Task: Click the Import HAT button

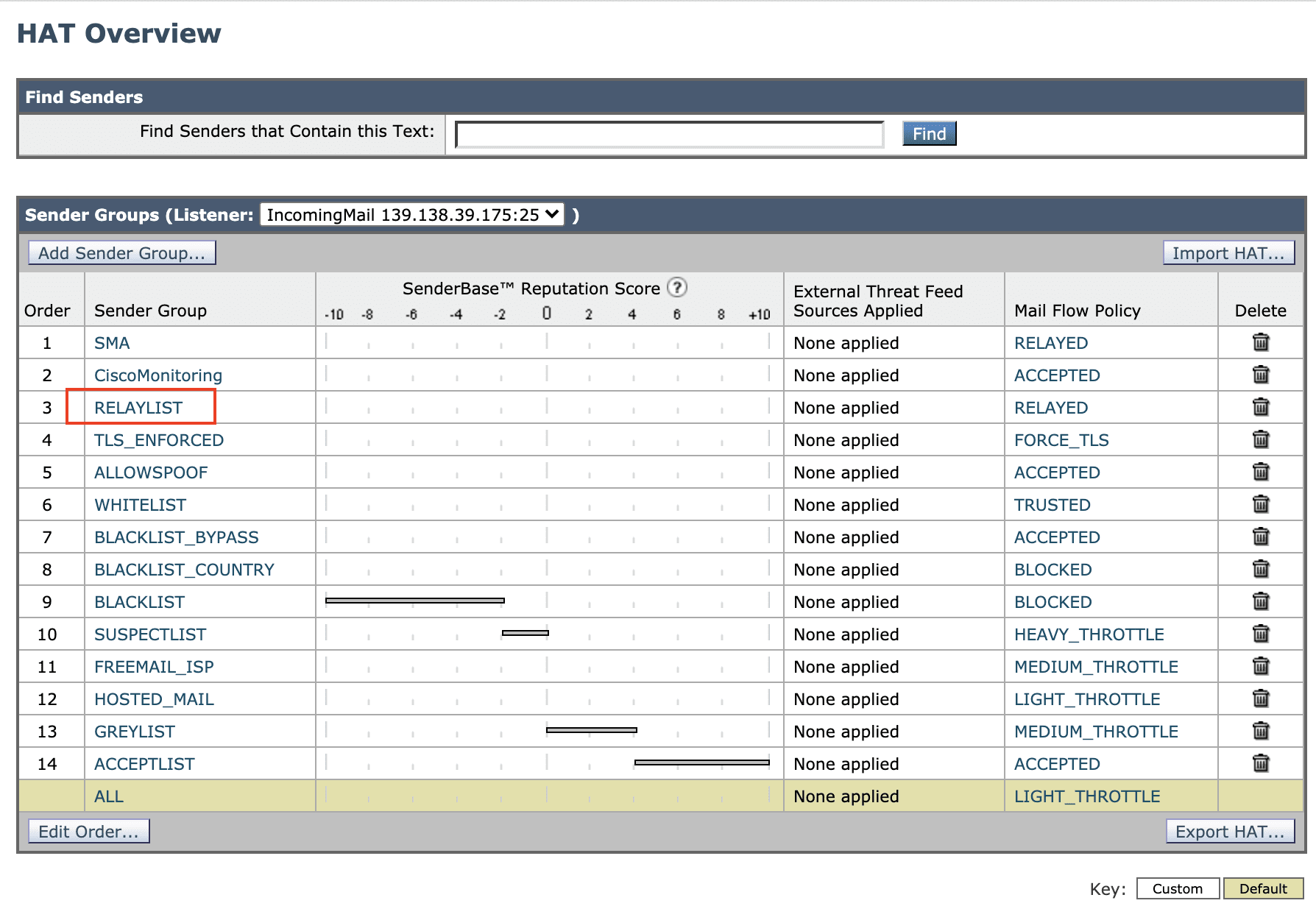Action: click(1228, 253)
